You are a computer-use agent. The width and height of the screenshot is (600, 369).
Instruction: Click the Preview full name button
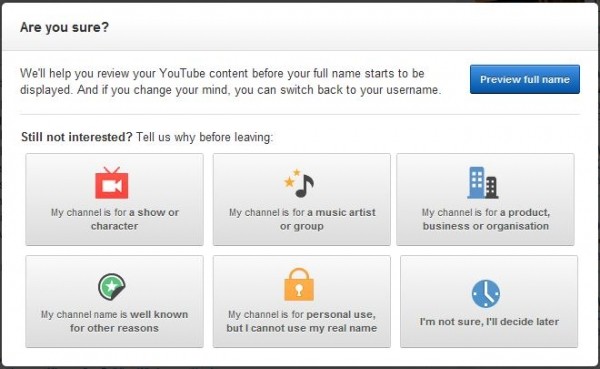coord(525,79)
